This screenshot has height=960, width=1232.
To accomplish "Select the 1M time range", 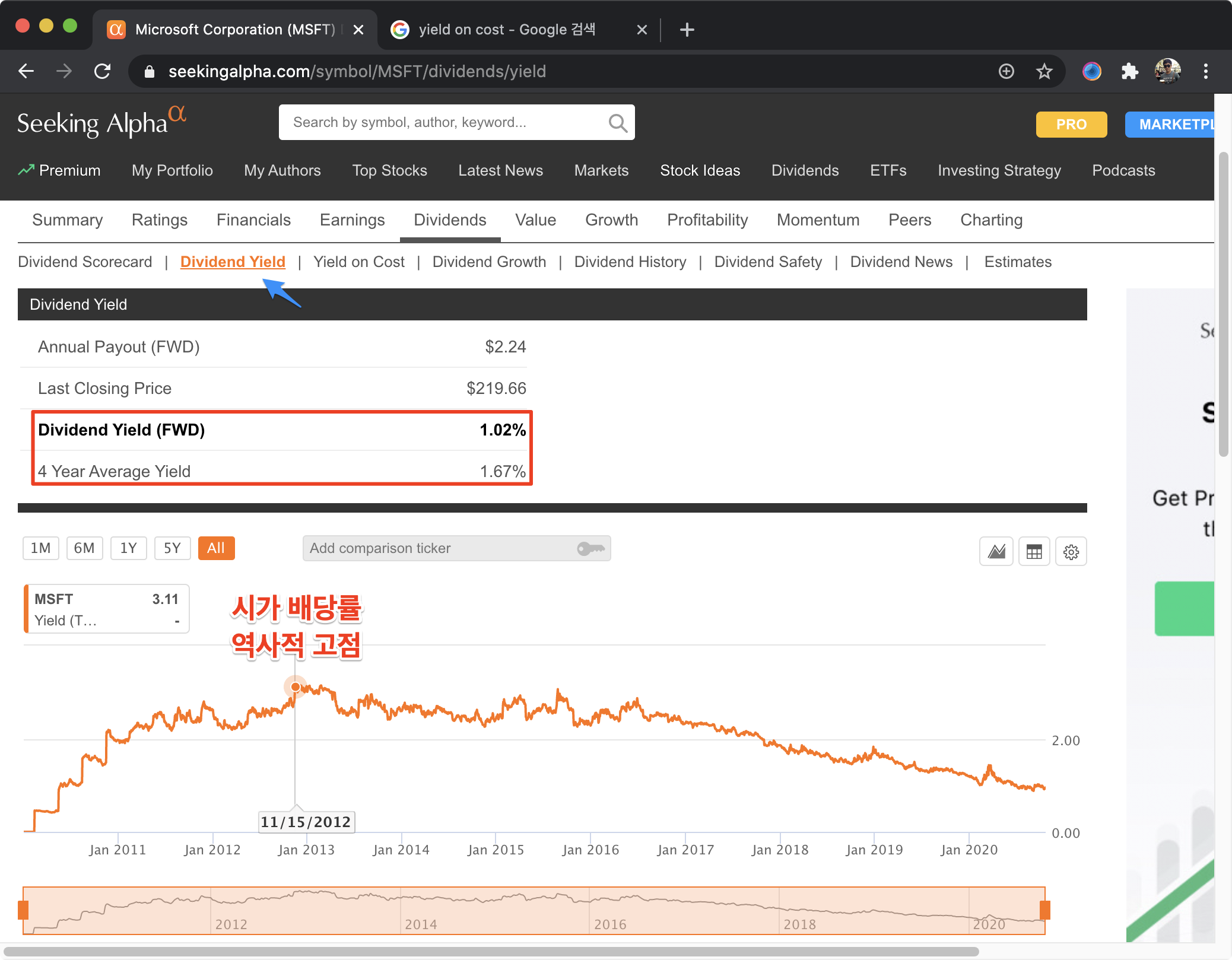I will click(x=40, y=548).
